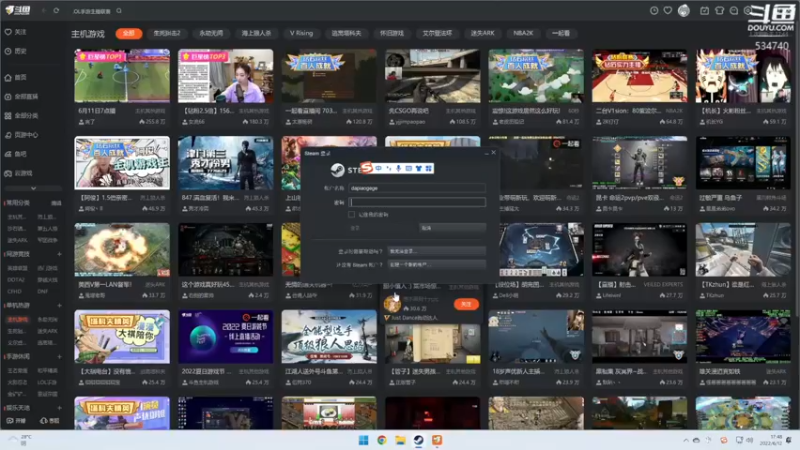Open the NBA2K basketball stream thumbnail
This screenshot has width=800, height=450.
coord(639,76)
